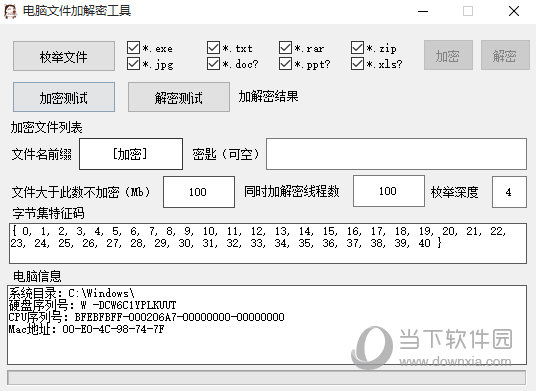Image resolution: width=536 pixels, height=391 pixels.
Task: Click the app icon in title bar
Action: point(10,11)
